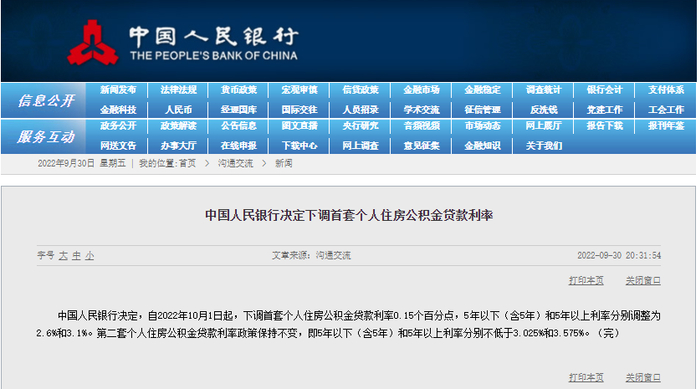700x389 pixels.
Task: Open 网送文告 navigation item
Action: 118,146
